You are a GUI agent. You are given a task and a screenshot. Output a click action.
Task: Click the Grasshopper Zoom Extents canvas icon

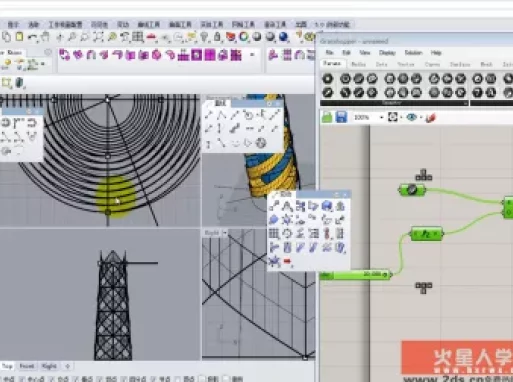click(393, 117)
